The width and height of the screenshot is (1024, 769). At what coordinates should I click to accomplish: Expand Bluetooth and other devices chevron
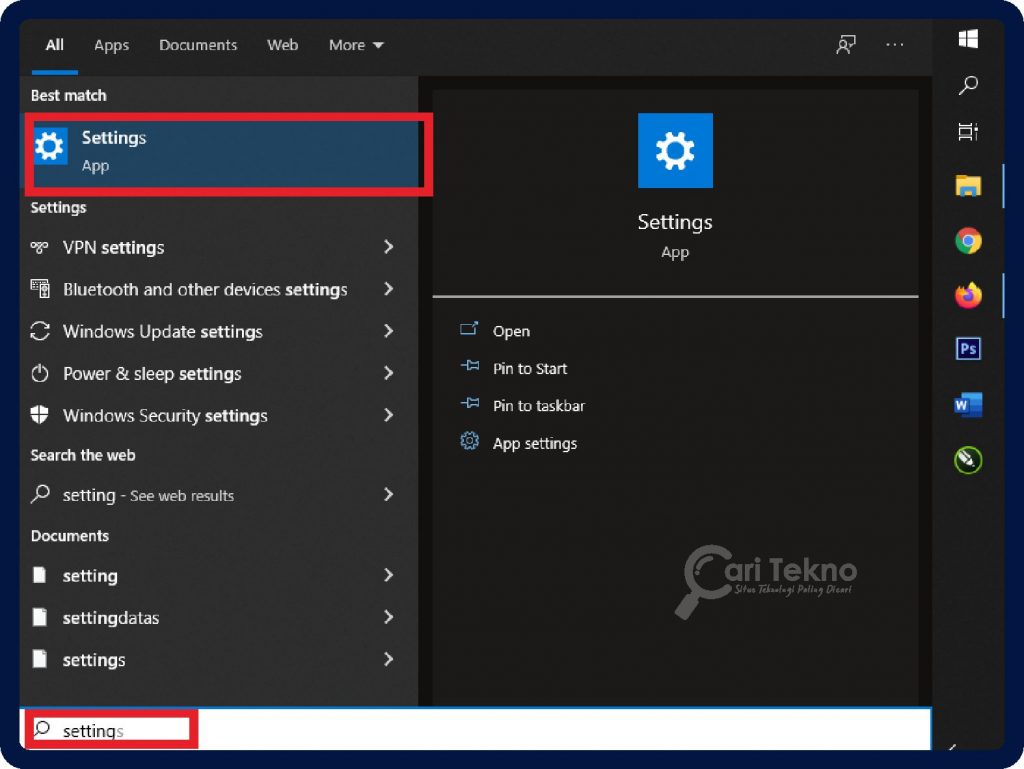[389, 289]
